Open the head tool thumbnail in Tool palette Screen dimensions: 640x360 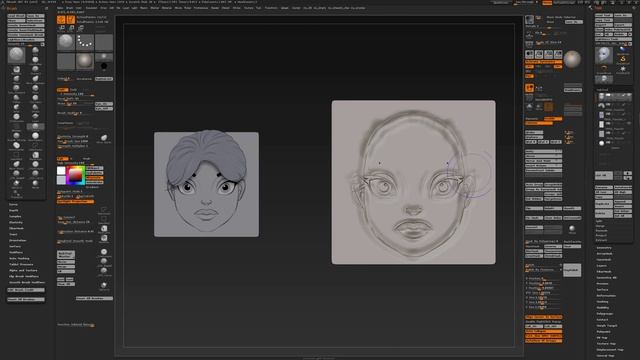[x=604, y=56]
